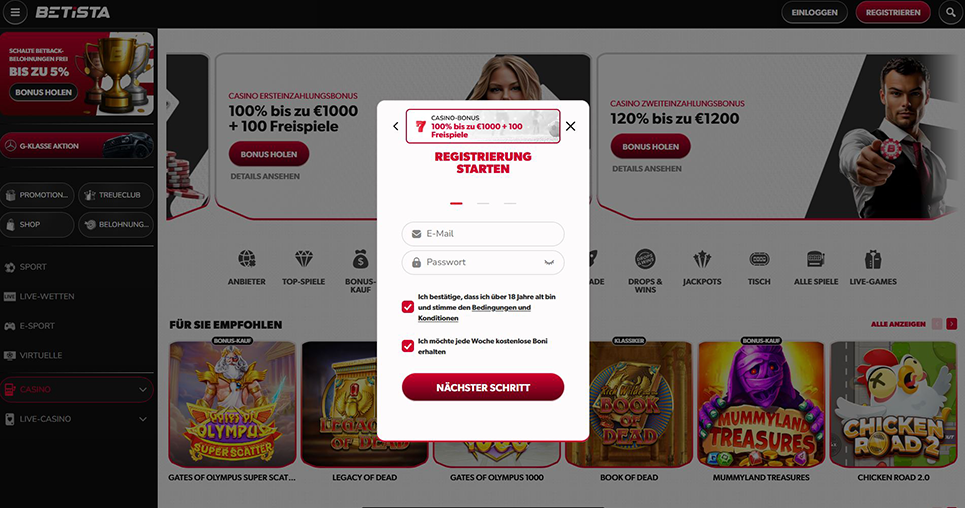Uncheck the over 18 confirmation checkbox
The image size is (965, 508).
tap(407, 307)
